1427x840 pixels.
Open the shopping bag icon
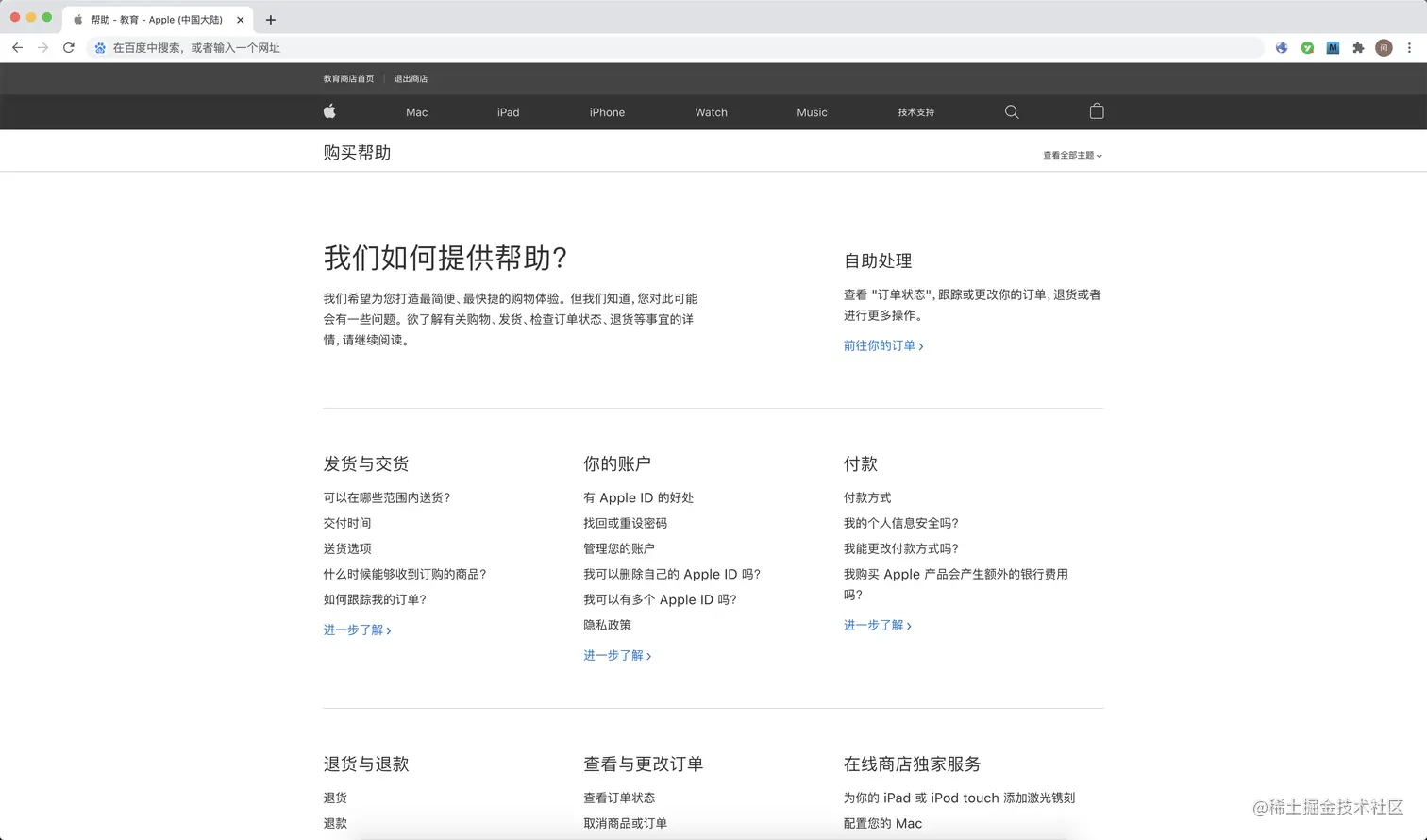tap(1097, 111)
